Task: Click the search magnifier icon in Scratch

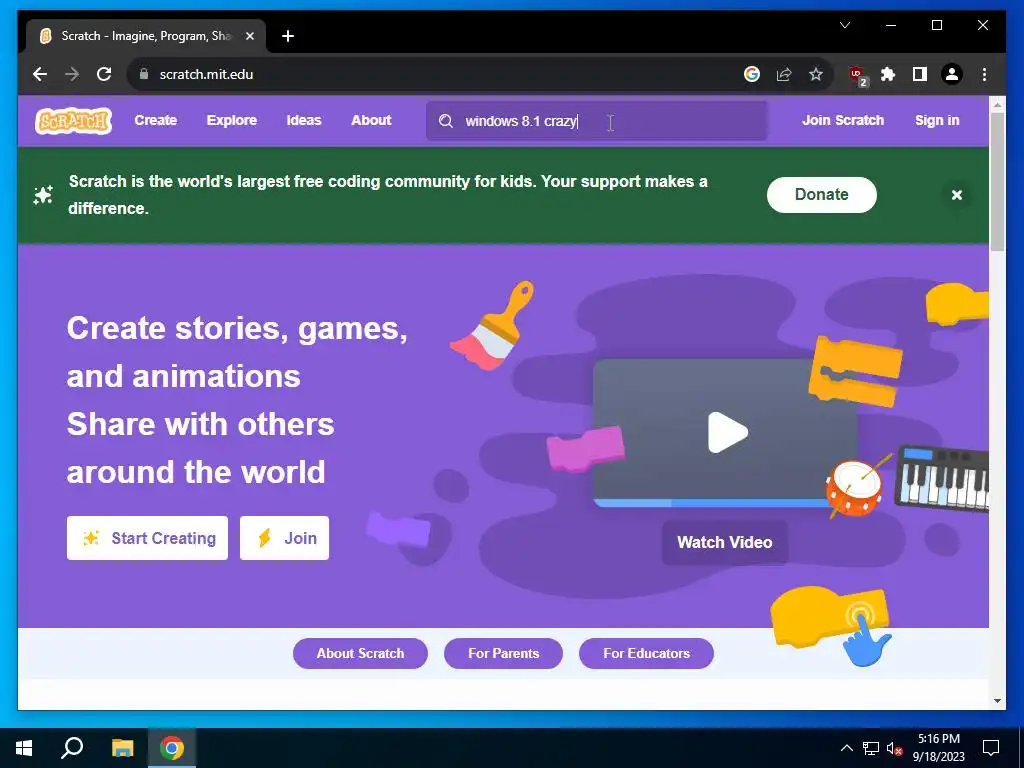Action: point(445,121)
